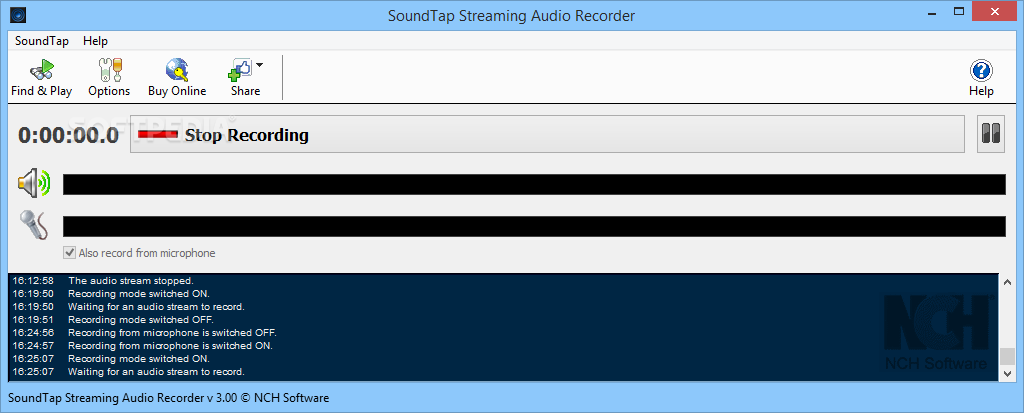This screenshot has width=1024, height=413.
Task: Click the Stop Recording button
Action: click(x=547, y=135)
